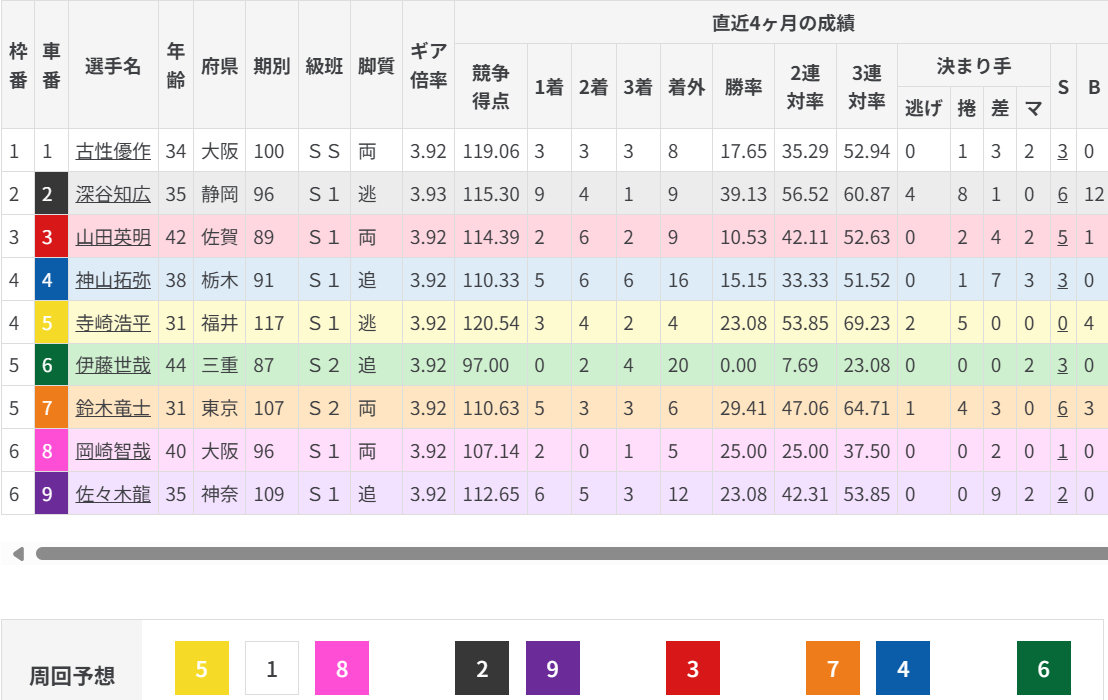The height and width of the screenshot is (700, 1108).
Task: Select orange number 7 badge in 周回予想 row
Action: pos(833,668)
